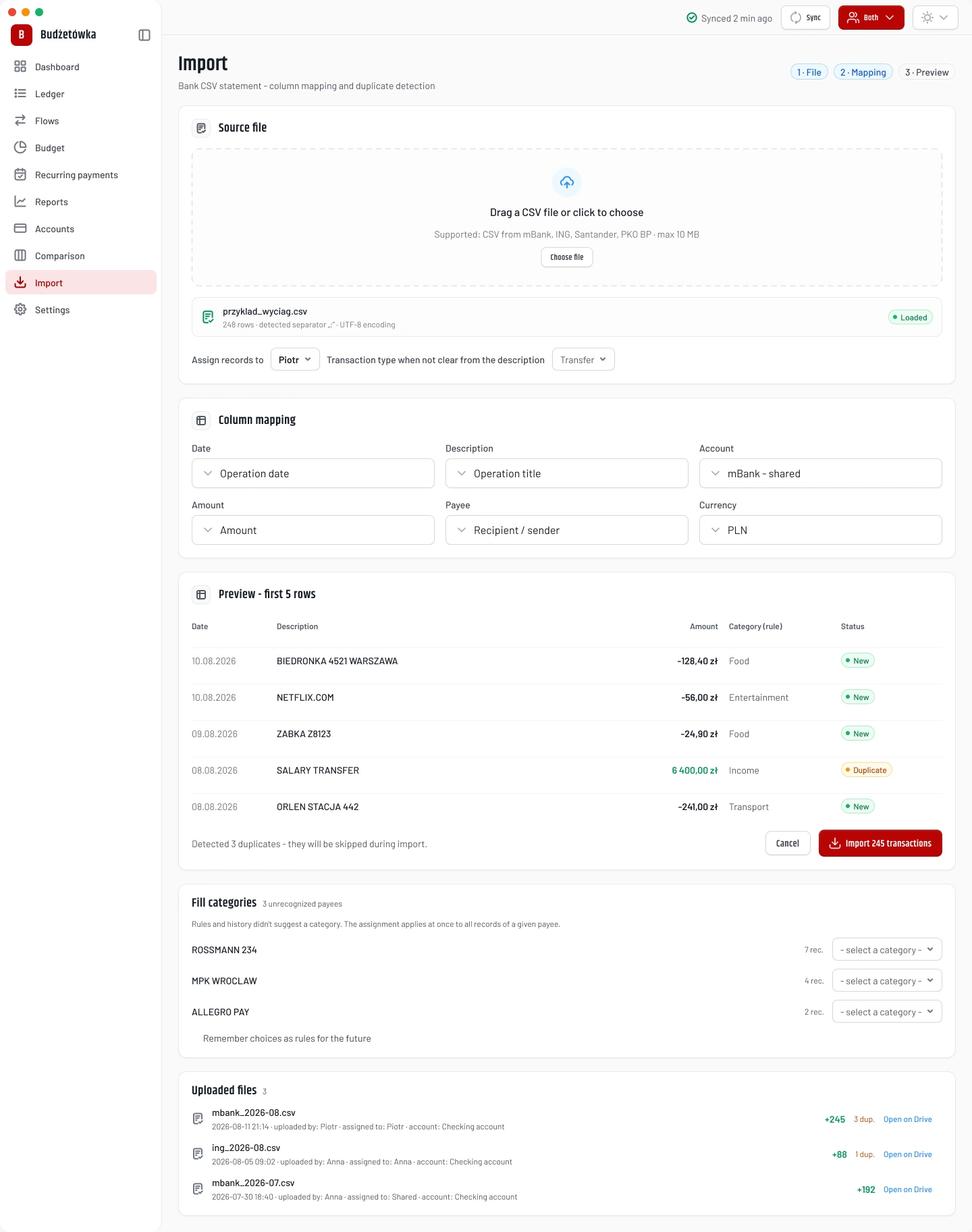Screen dimensions: 972x1232
Task: Go to step 3 Preview
Action: pos(927,72)
